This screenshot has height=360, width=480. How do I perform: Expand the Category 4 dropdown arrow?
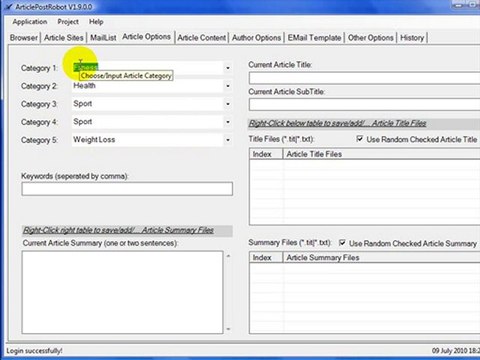click(x=228, y=122)
